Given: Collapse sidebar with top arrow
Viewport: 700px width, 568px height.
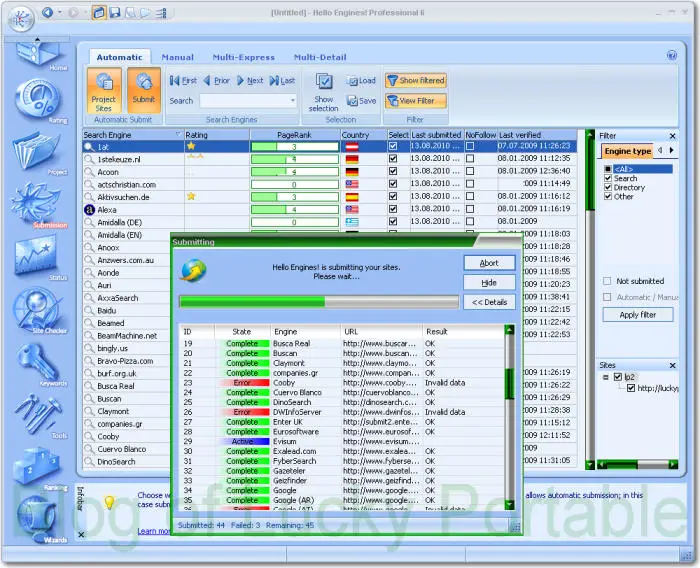Looking at the screenshot, I should point(38,39).
